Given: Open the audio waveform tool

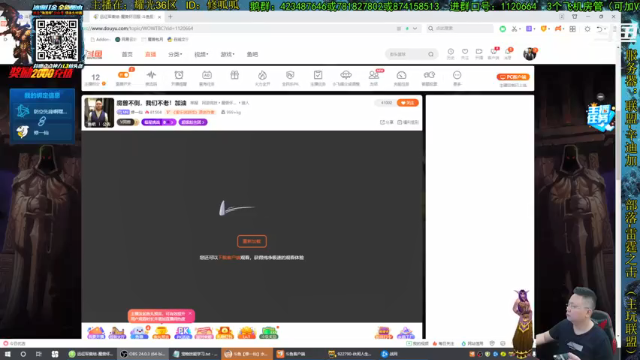Looking at the screenshot, I should coord(151,75).
